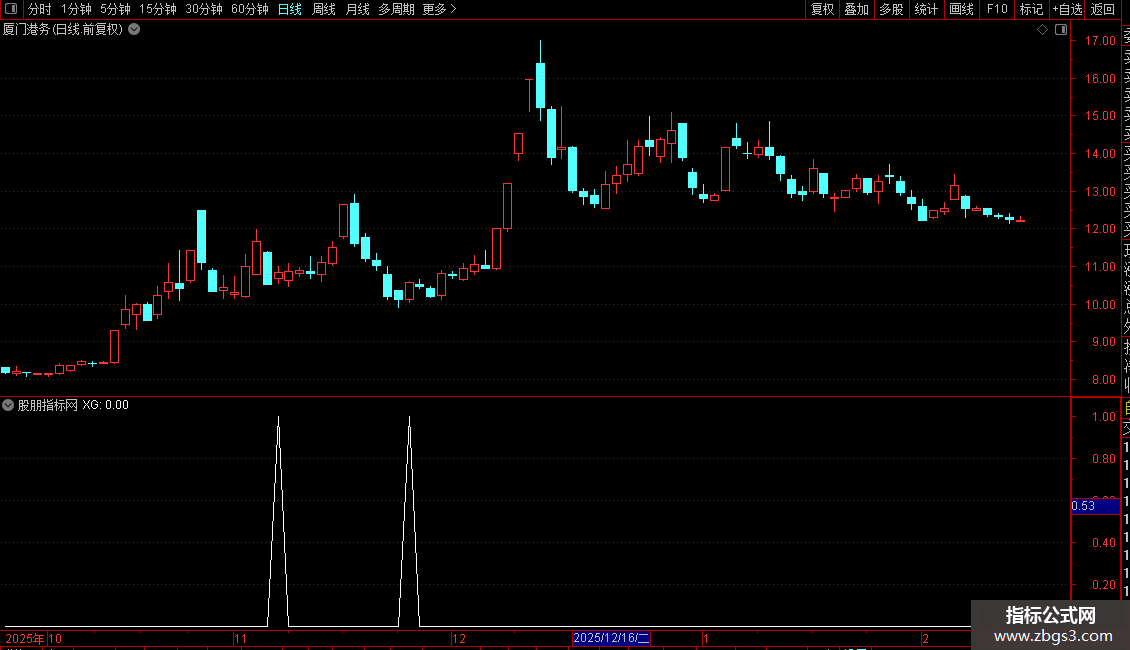
Task: Click the 股朋指标网 indicator name
Action: (48, 405)
